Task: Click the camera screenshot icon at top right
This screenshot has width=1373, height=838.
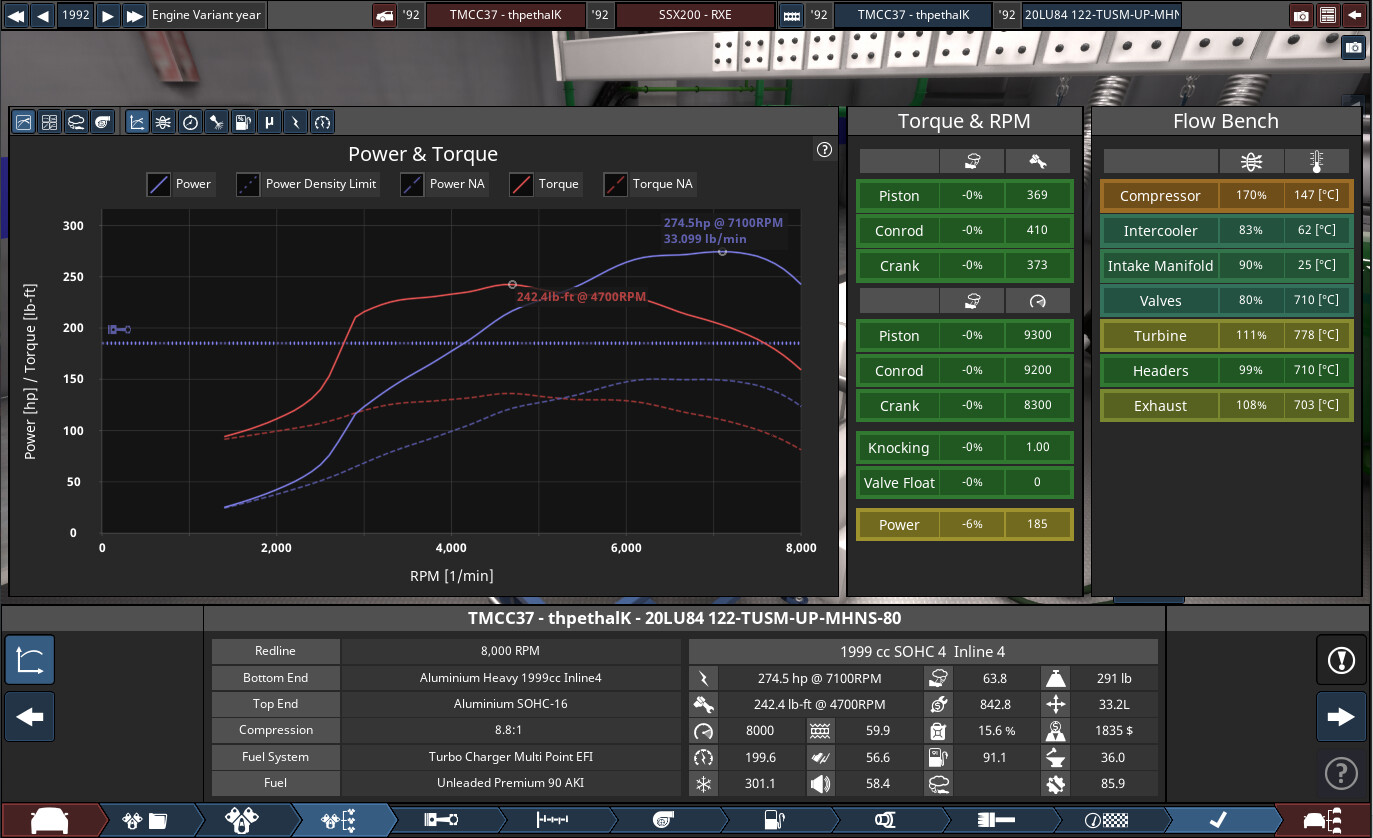Action: click(x=1301, y=16)
